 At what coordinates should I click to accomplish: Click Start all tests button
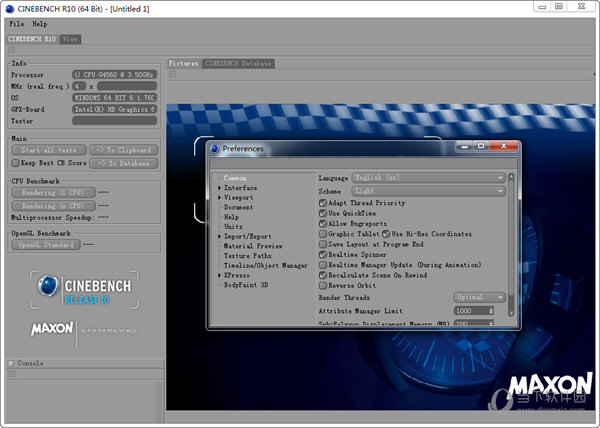pyautogui.click(x=49, y=150)
